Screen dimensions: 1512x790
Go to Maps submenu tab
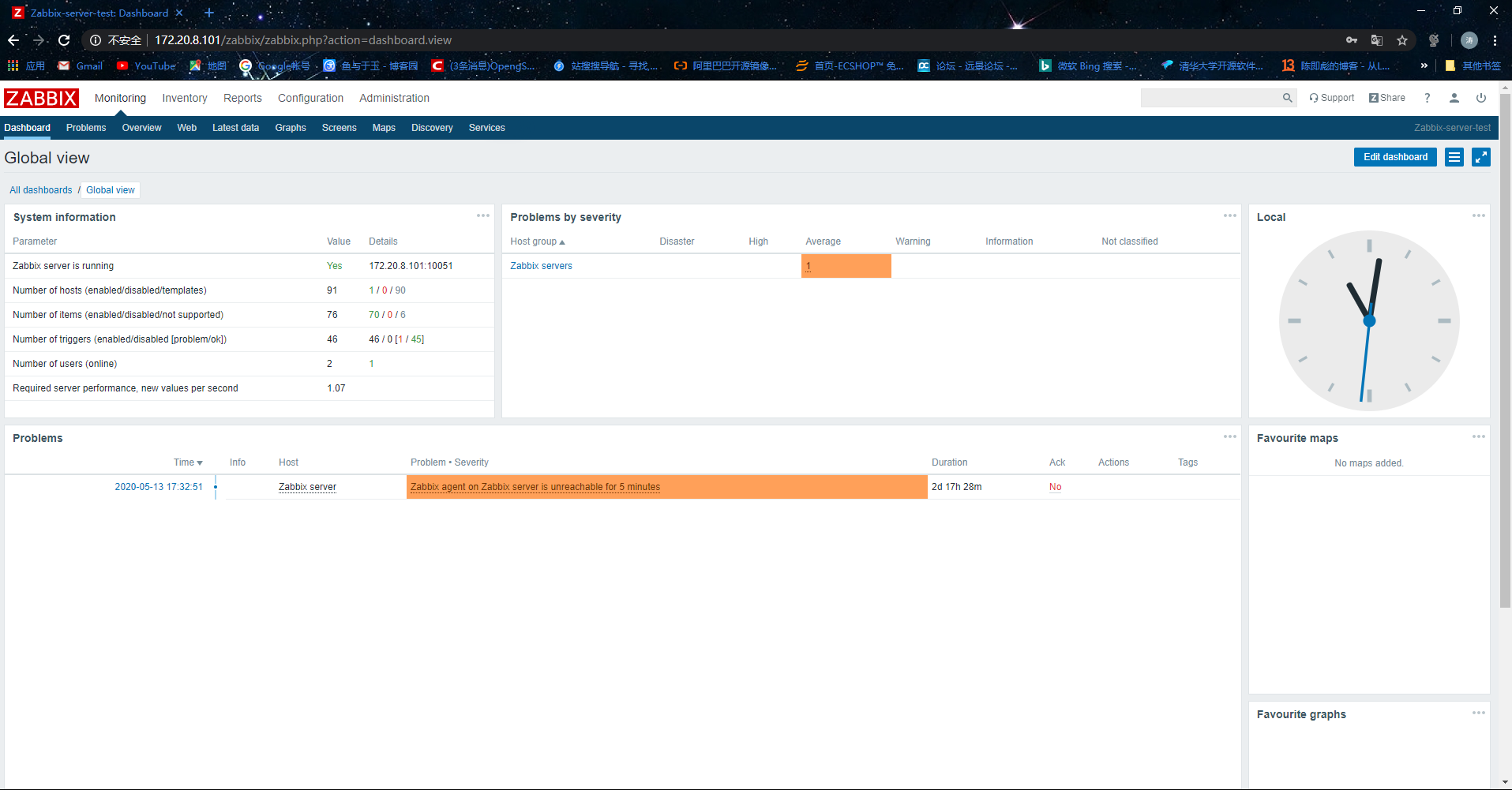(384, 128)
